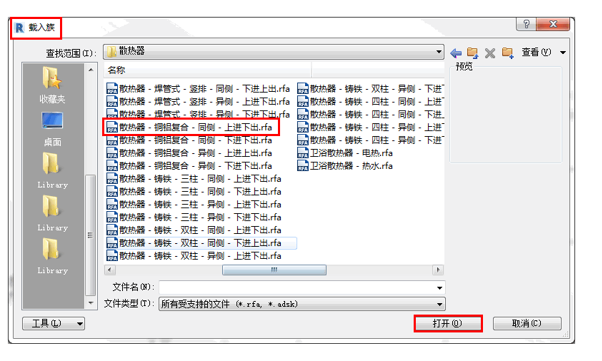Click RFA icon of 卫浴散热器 - 热水.rfa
The width and height of the screenshot is (602, 361).
(x=303, y=166)
